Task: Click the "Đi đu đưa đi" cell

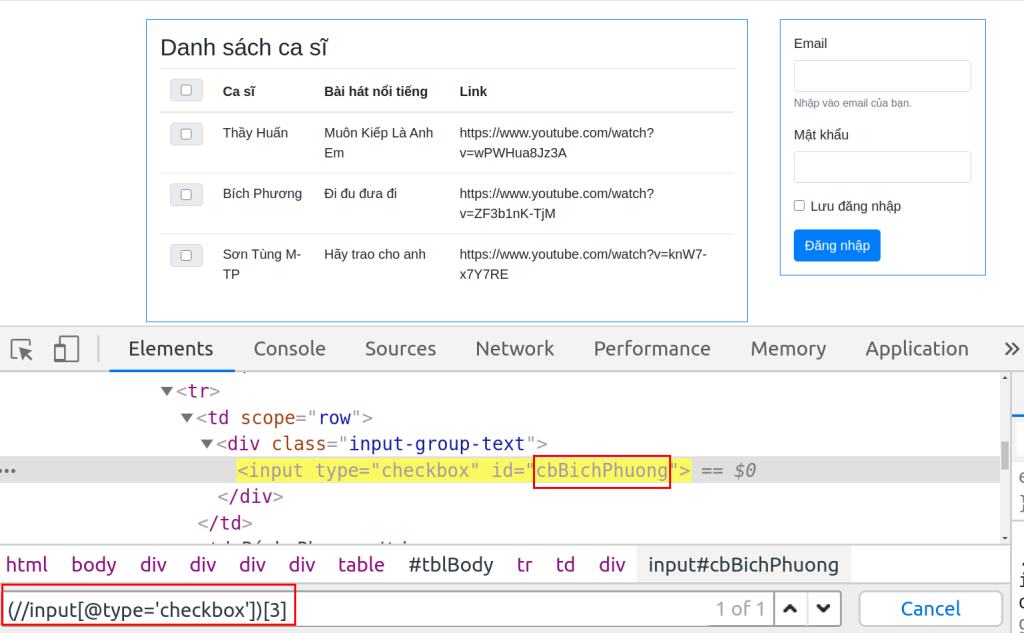Action: point(360,194)
